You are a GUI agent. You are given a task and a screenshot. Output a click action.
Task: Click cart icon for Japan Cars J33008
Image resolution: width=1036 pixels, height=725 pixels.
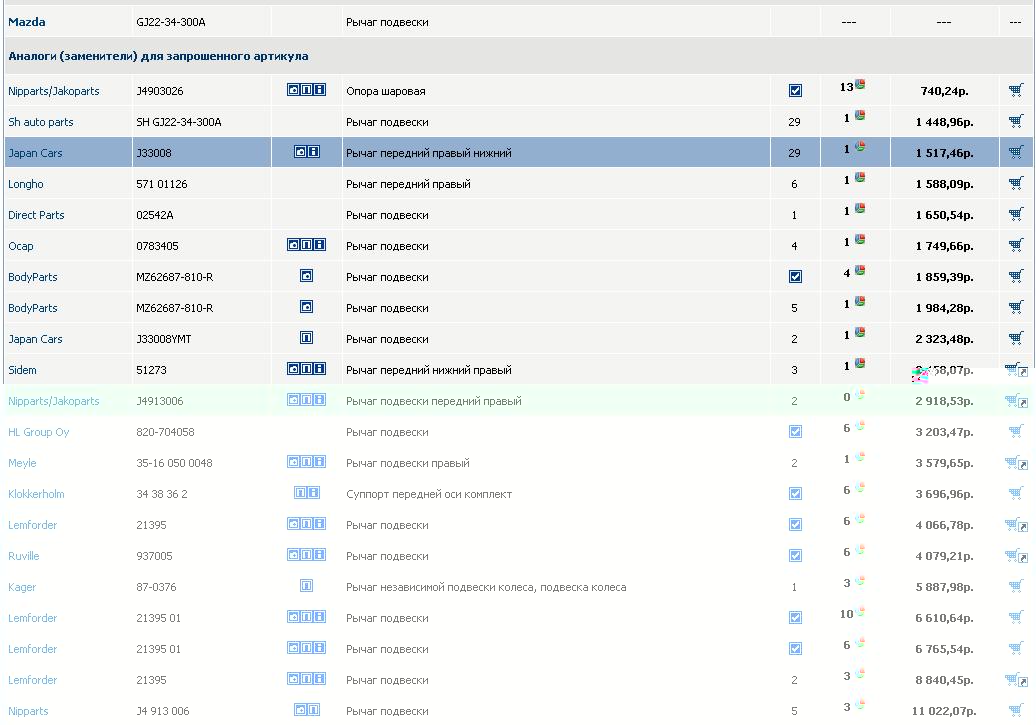point(1016,153)
